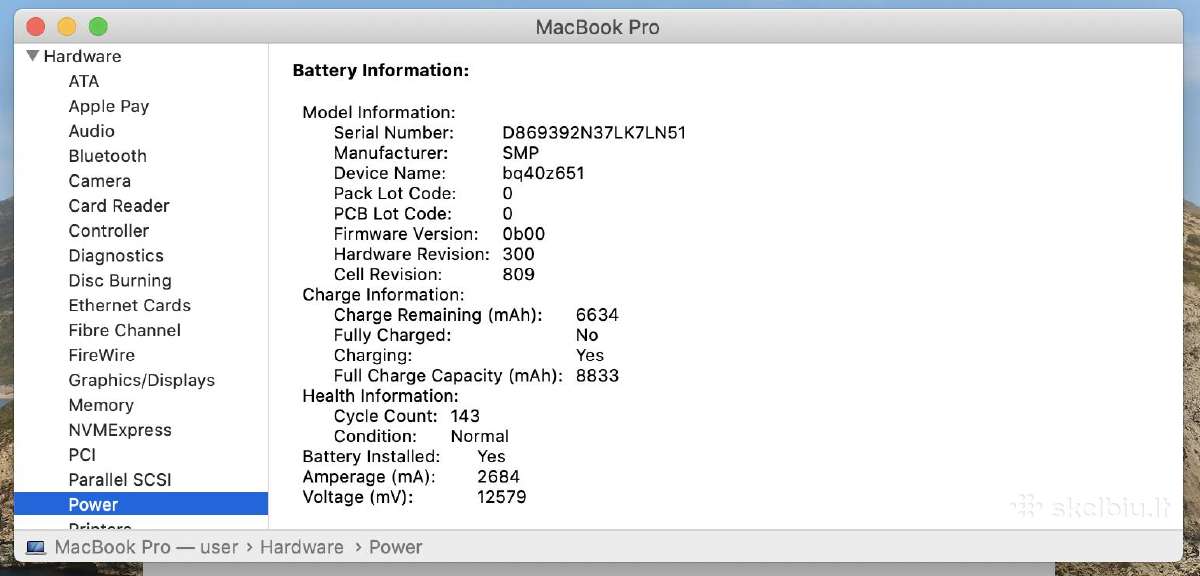Click cycle count value 143

(x=465, y=416)
